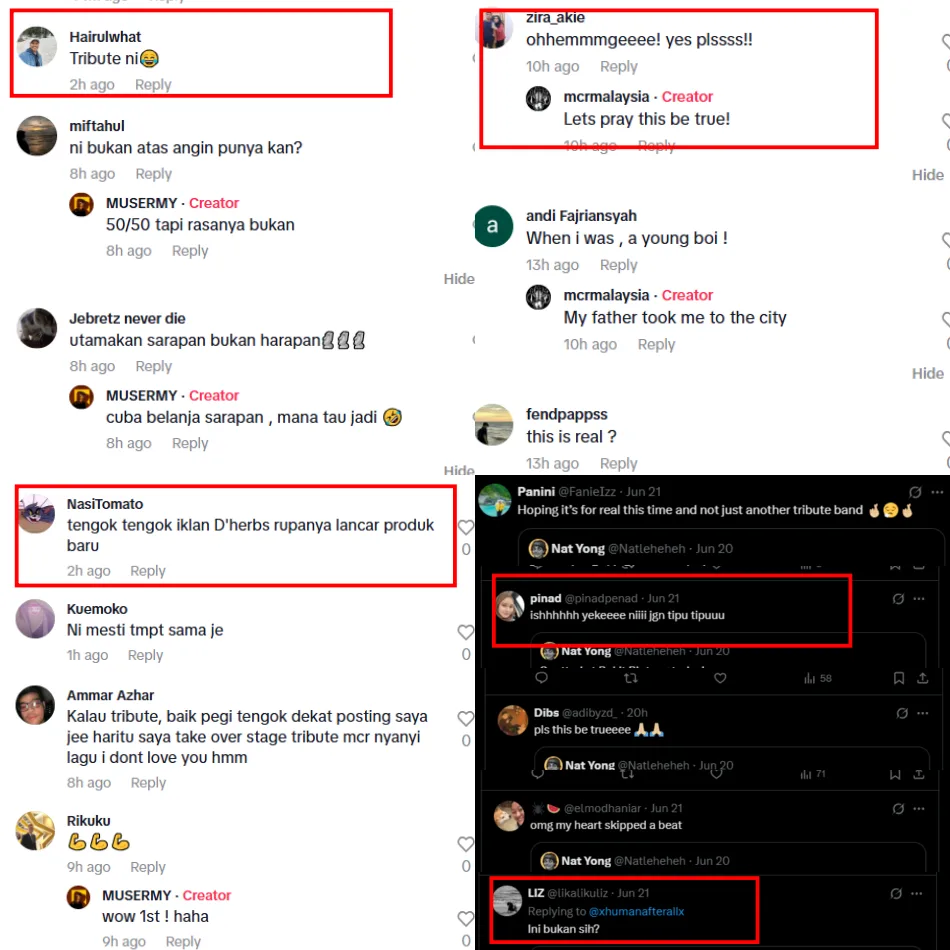
Task: Open more options on Panini's tweet
Action: click(x=937, y=492)
